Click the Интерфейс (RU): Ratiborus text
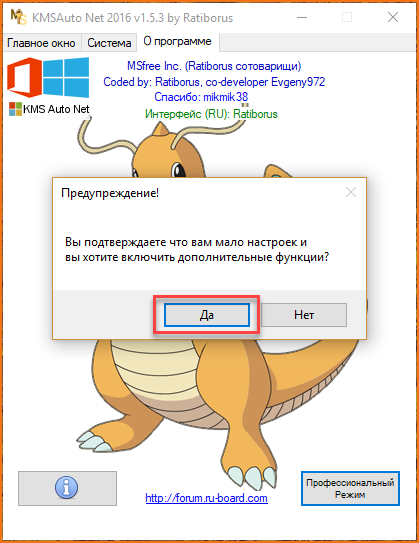This screenshot has width=419, height=543. coord(211,114)
